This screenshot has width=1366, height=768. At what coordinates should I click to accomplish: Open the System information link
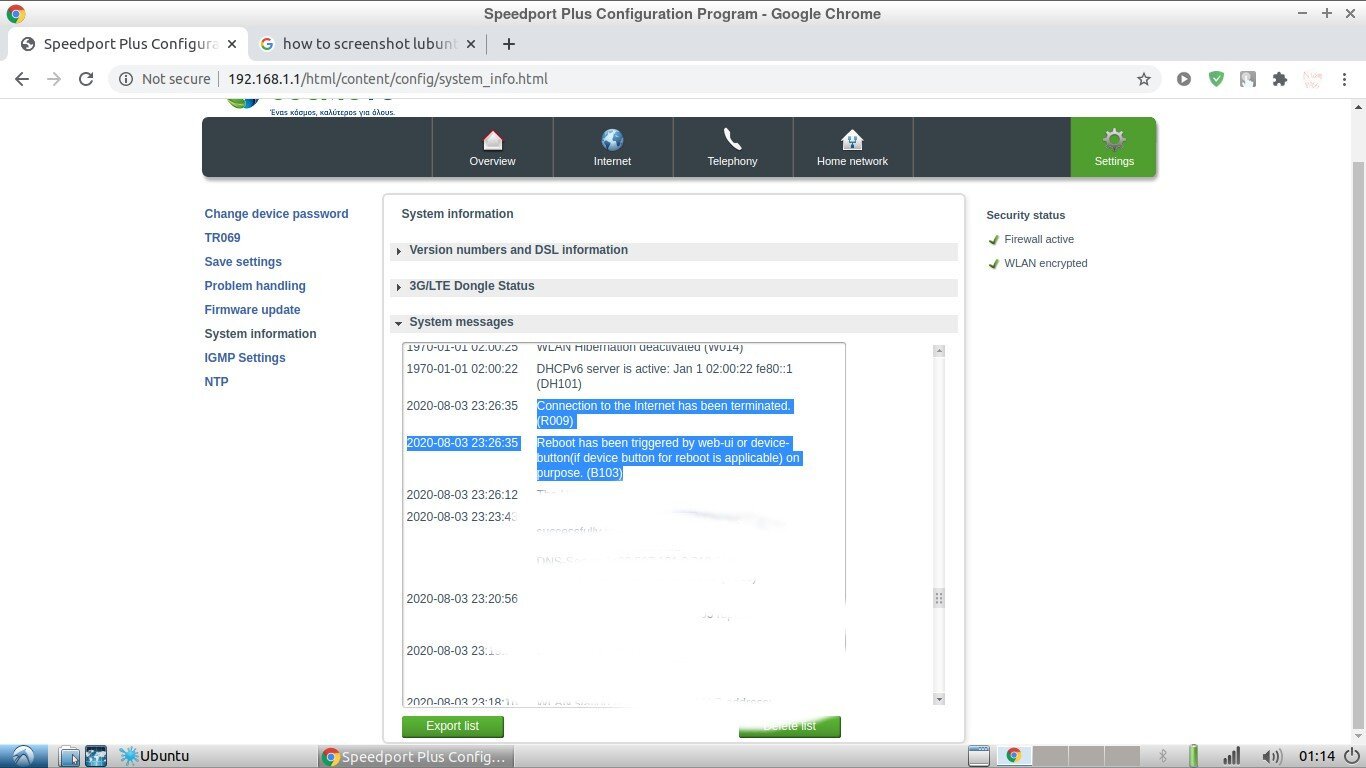click(x=260, y=334)
